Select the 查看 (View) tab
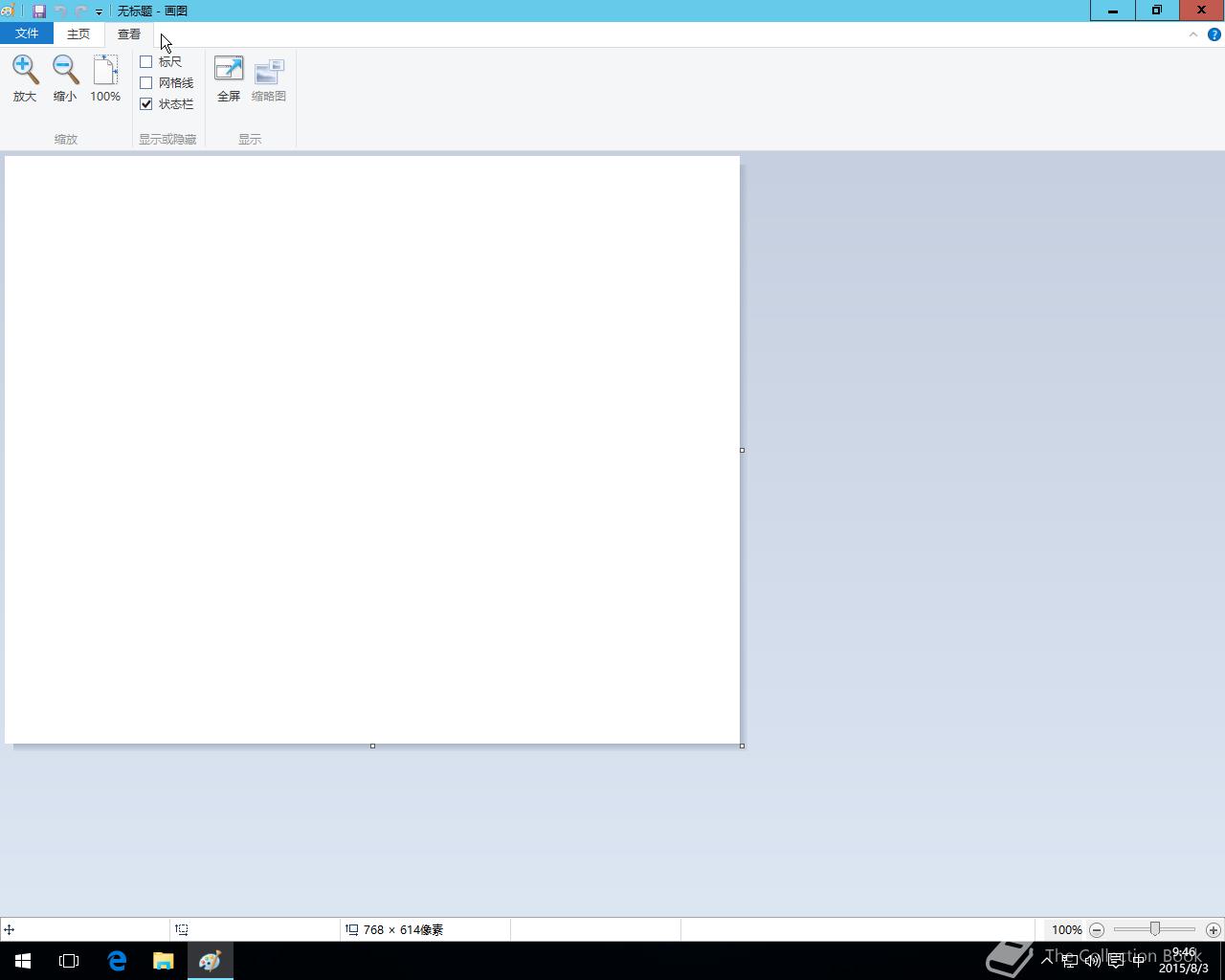Viewport: 1225px width, 980px height. click(x=129, y=33)
